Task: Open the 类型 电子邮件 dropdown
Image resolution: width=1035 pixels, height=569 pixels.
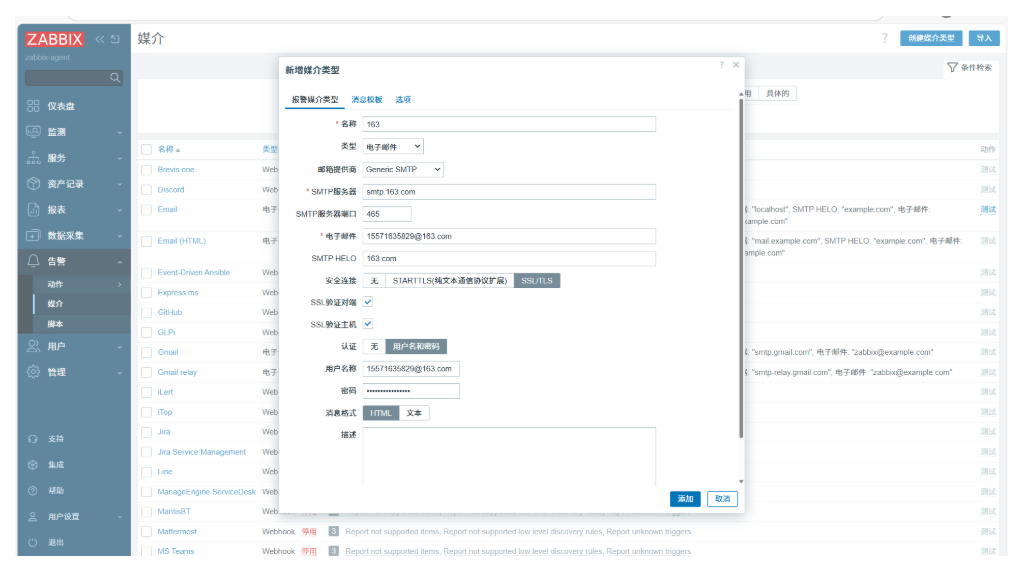Action: click(x=393, y=147)
